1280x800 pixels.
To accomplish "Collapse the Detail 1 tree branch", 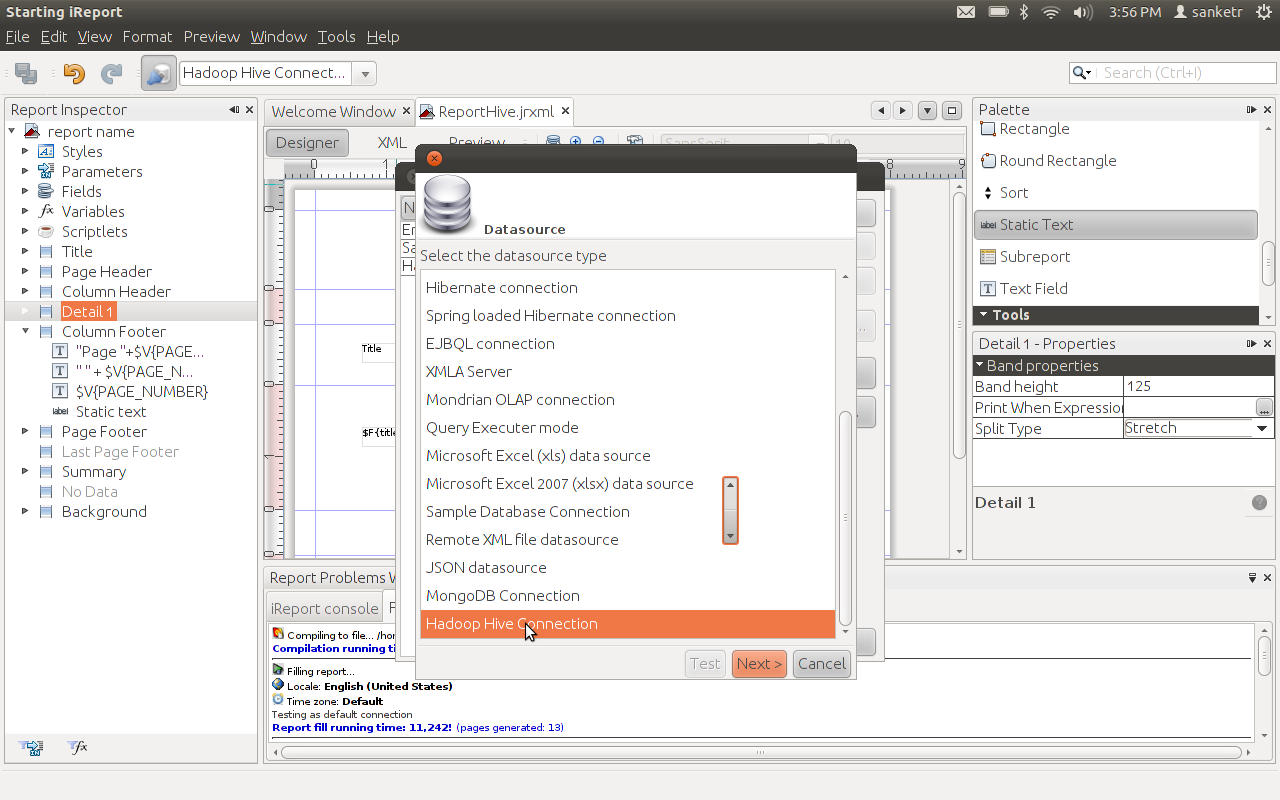I will [23, 311].
